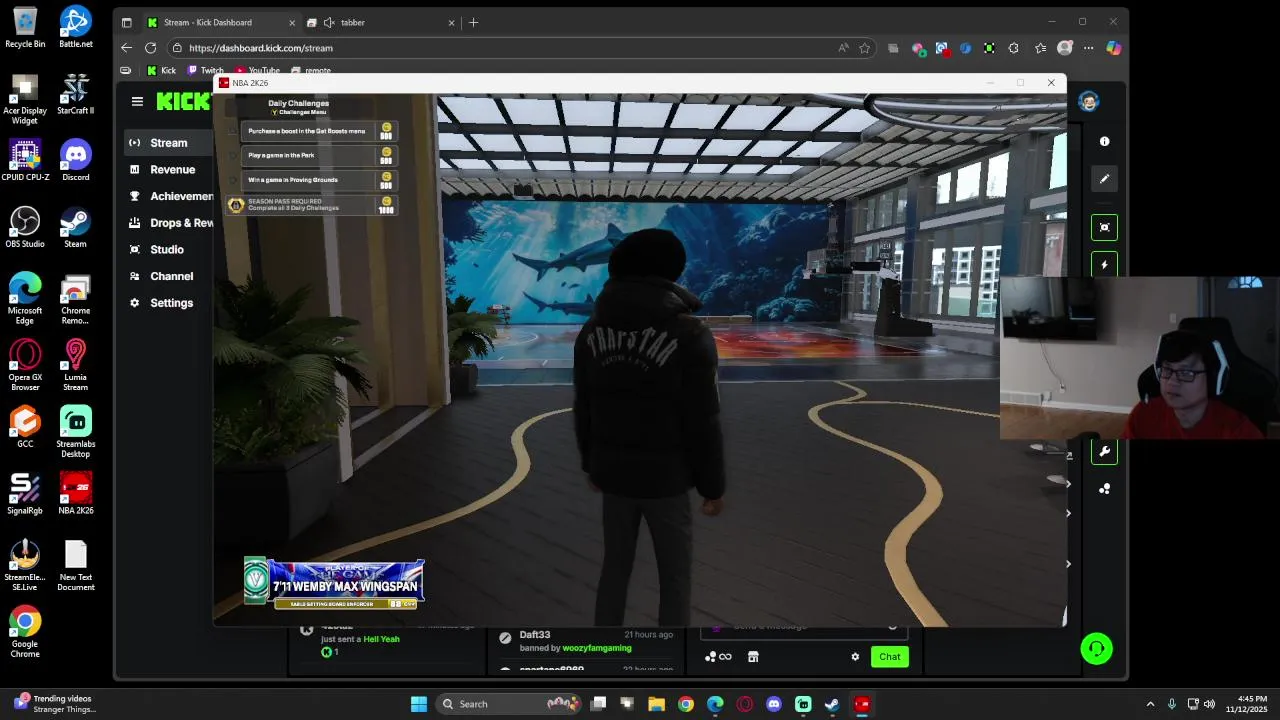The width and height of the screenshot is (1280, 720).
Task: Open the Kick bookmark in favorites bar
Action: (x=161, y=71)
